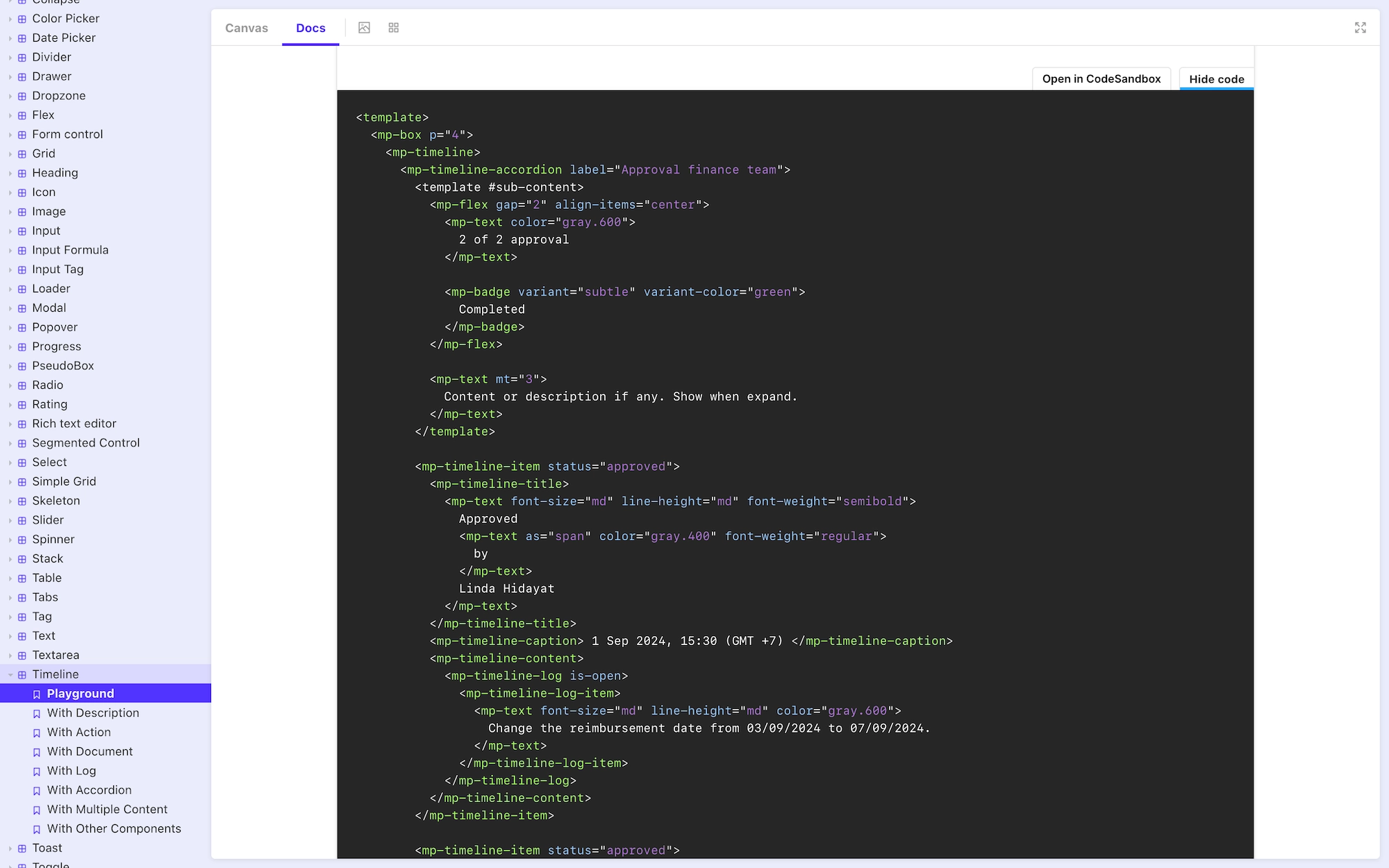Click the component icon beside Image

click(22, 212)
